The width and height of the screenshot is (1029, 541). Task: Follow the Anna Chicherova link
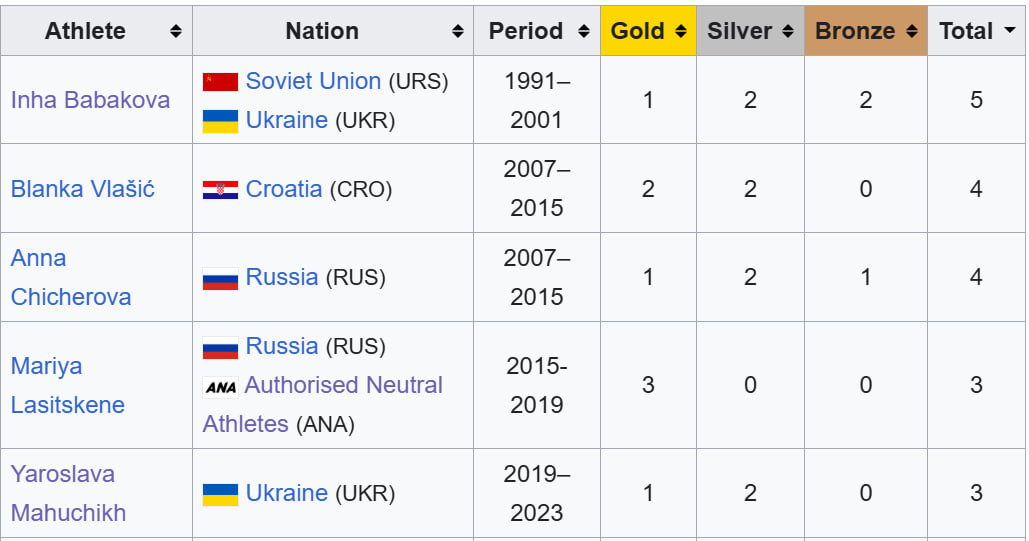(70, 278)
